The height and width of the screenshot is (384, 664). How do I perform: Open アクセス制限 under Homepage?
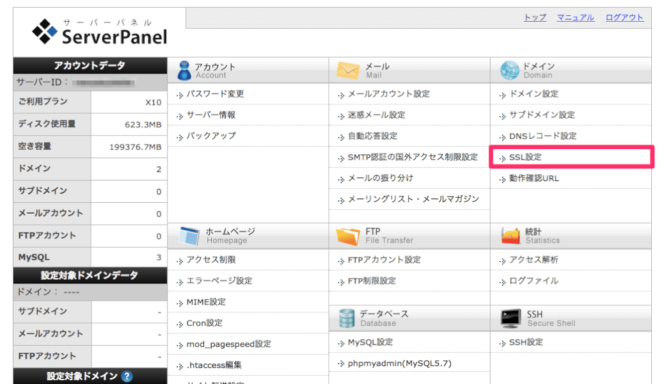(211, 260)
